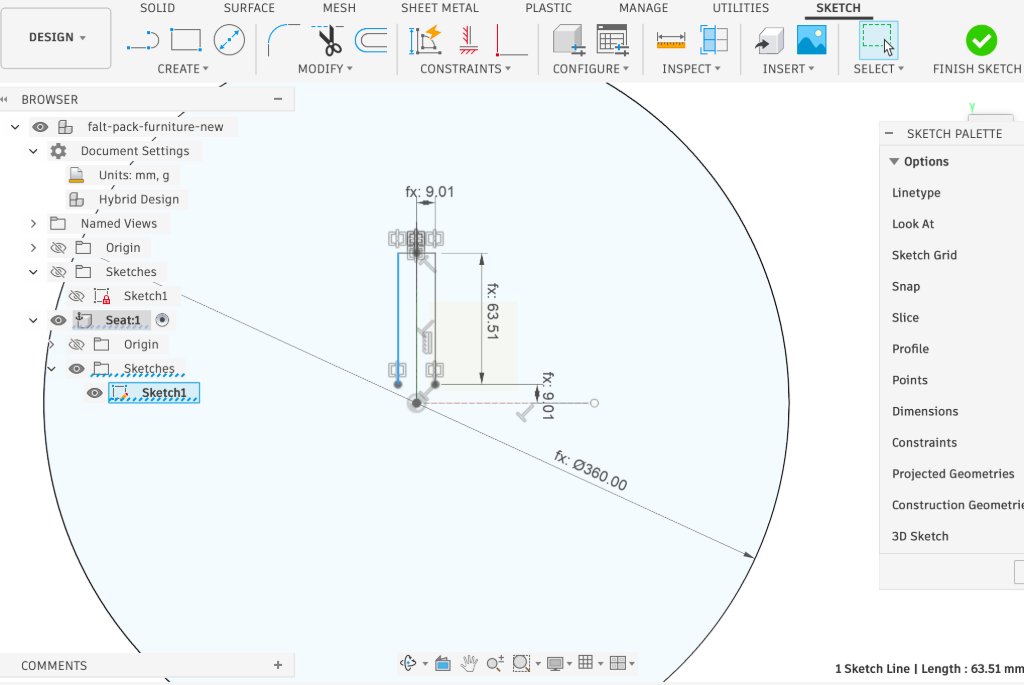
Task: Show the top-level Sketches folder
Action: [58, 272]
